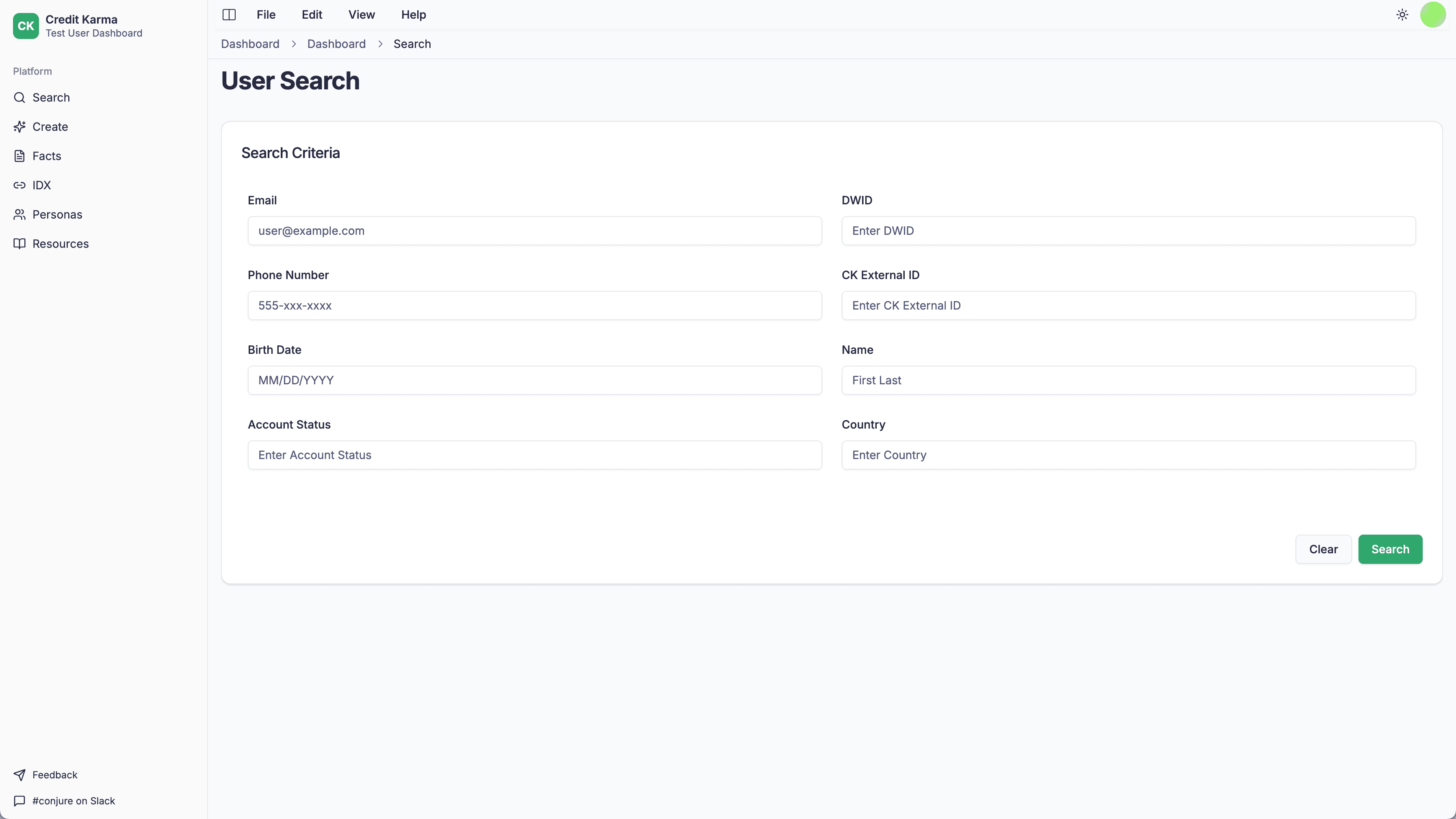Open #conjure on Slack
Viewport: 1456px width, 819px height.
[x=74, y=800]
